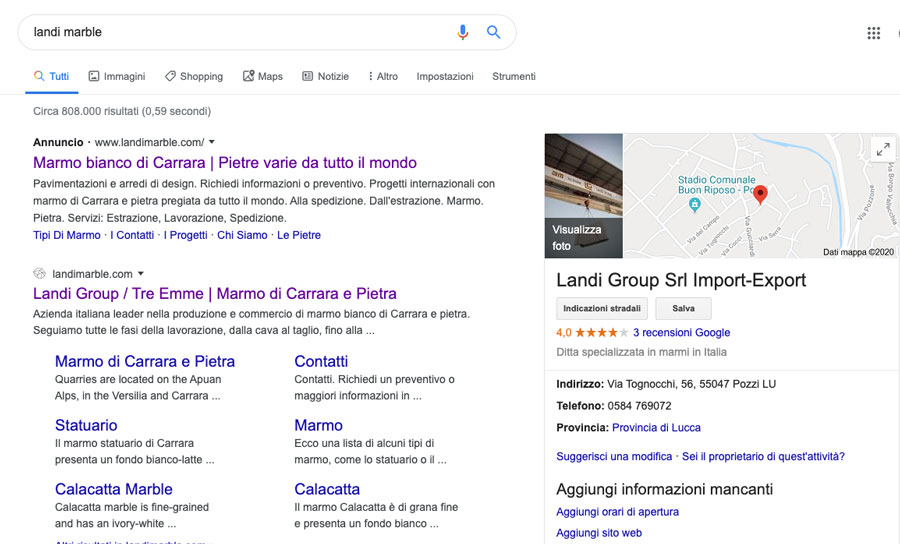Open Strumenti search tools
This screenshot has width=900, height=544.
[514, 76]
